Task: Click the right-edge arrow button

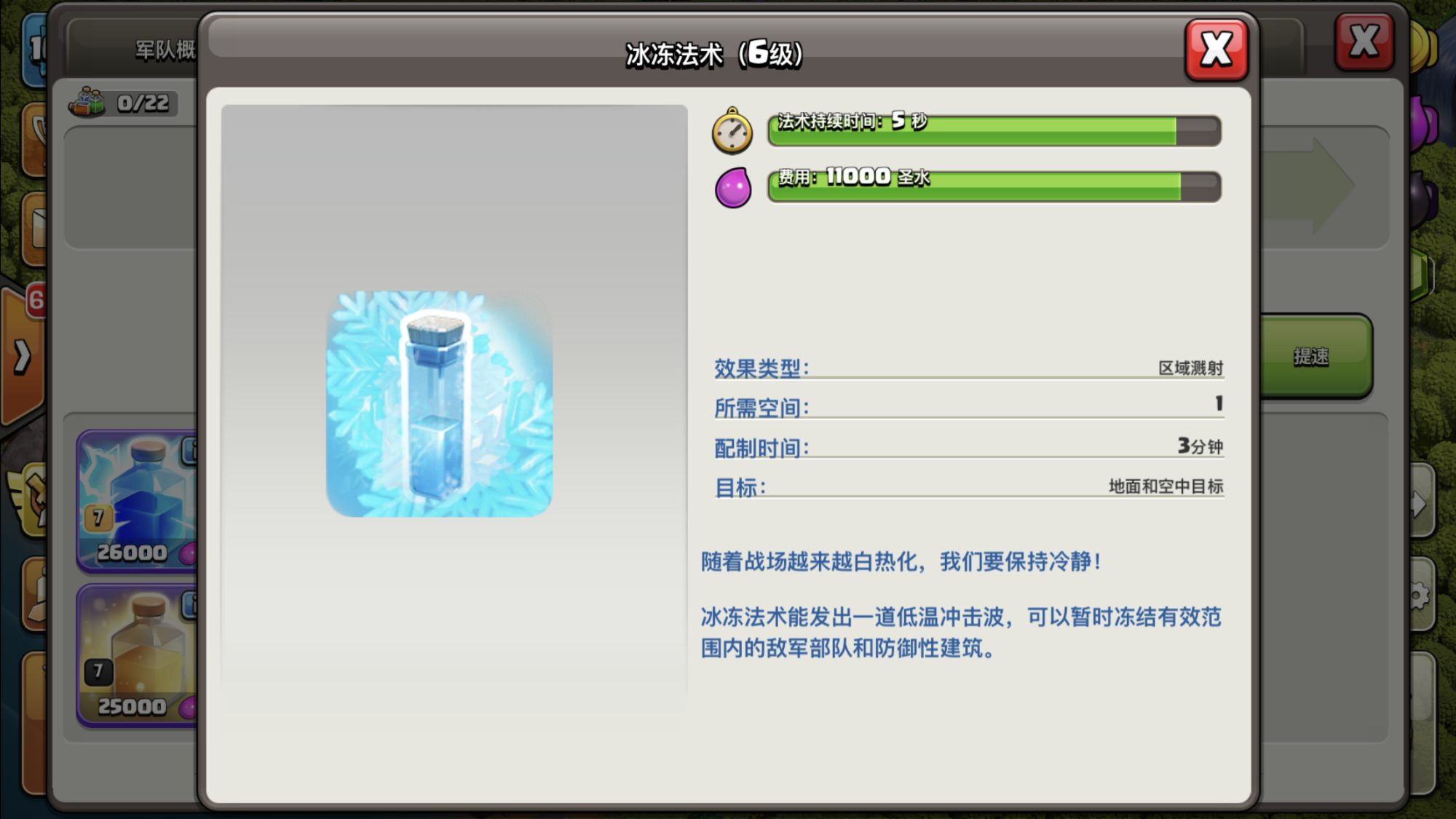Action: coord(1419,504)
